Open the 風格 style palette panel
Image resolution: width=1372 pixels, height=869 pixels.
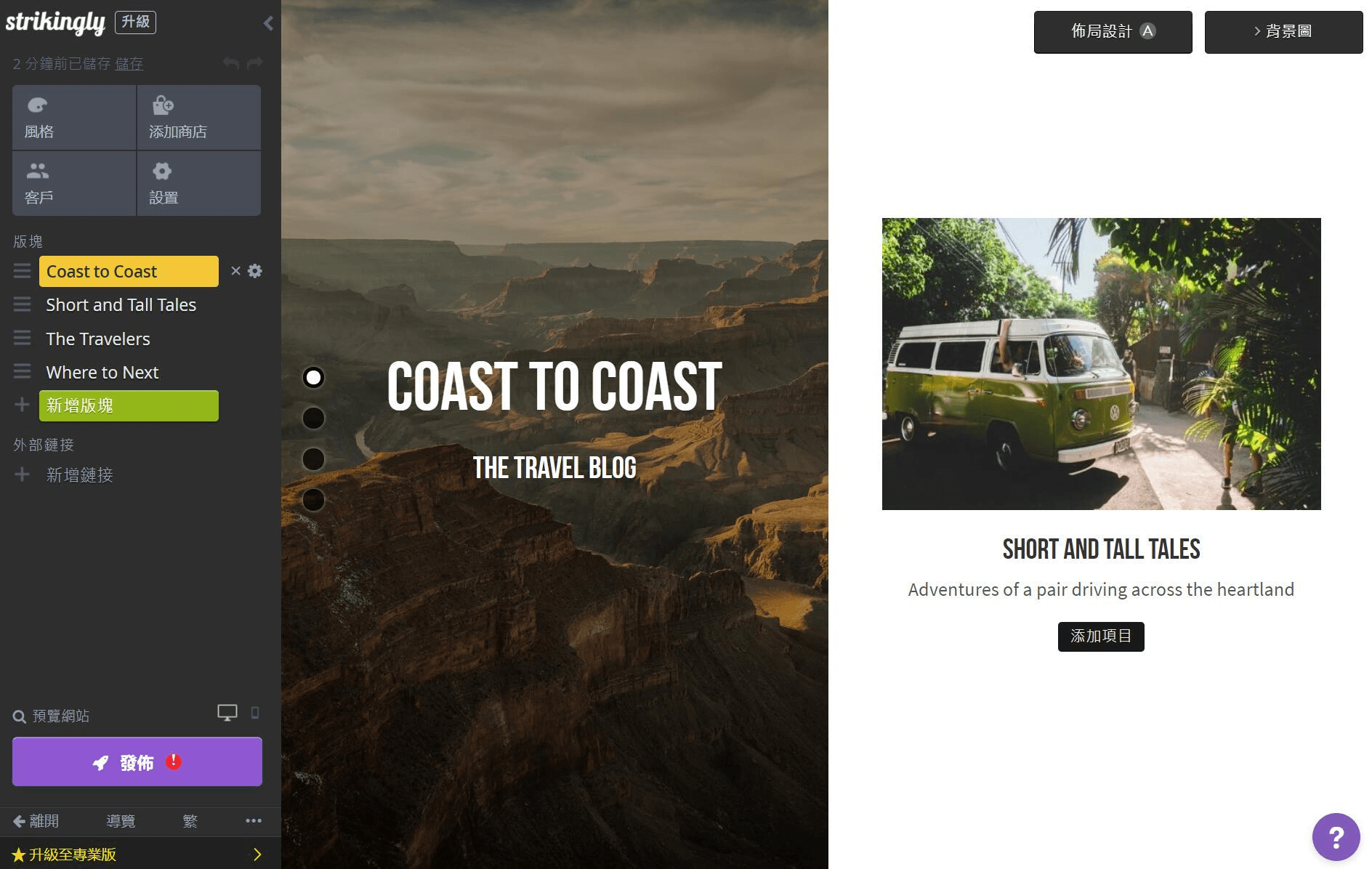(74, 117)
